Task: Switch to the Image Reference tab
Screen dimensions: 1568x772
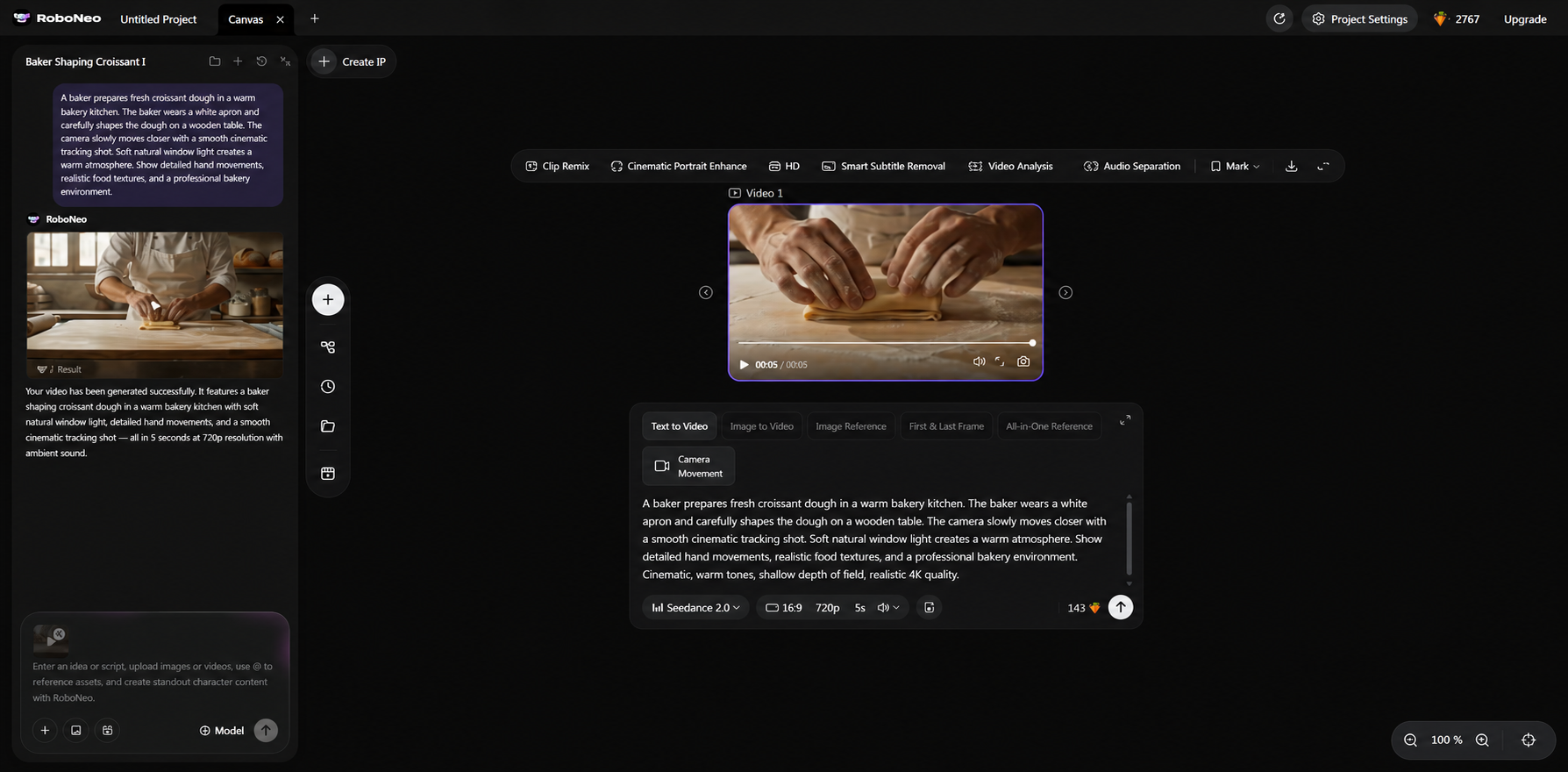Action: click(x=851, y=426)
